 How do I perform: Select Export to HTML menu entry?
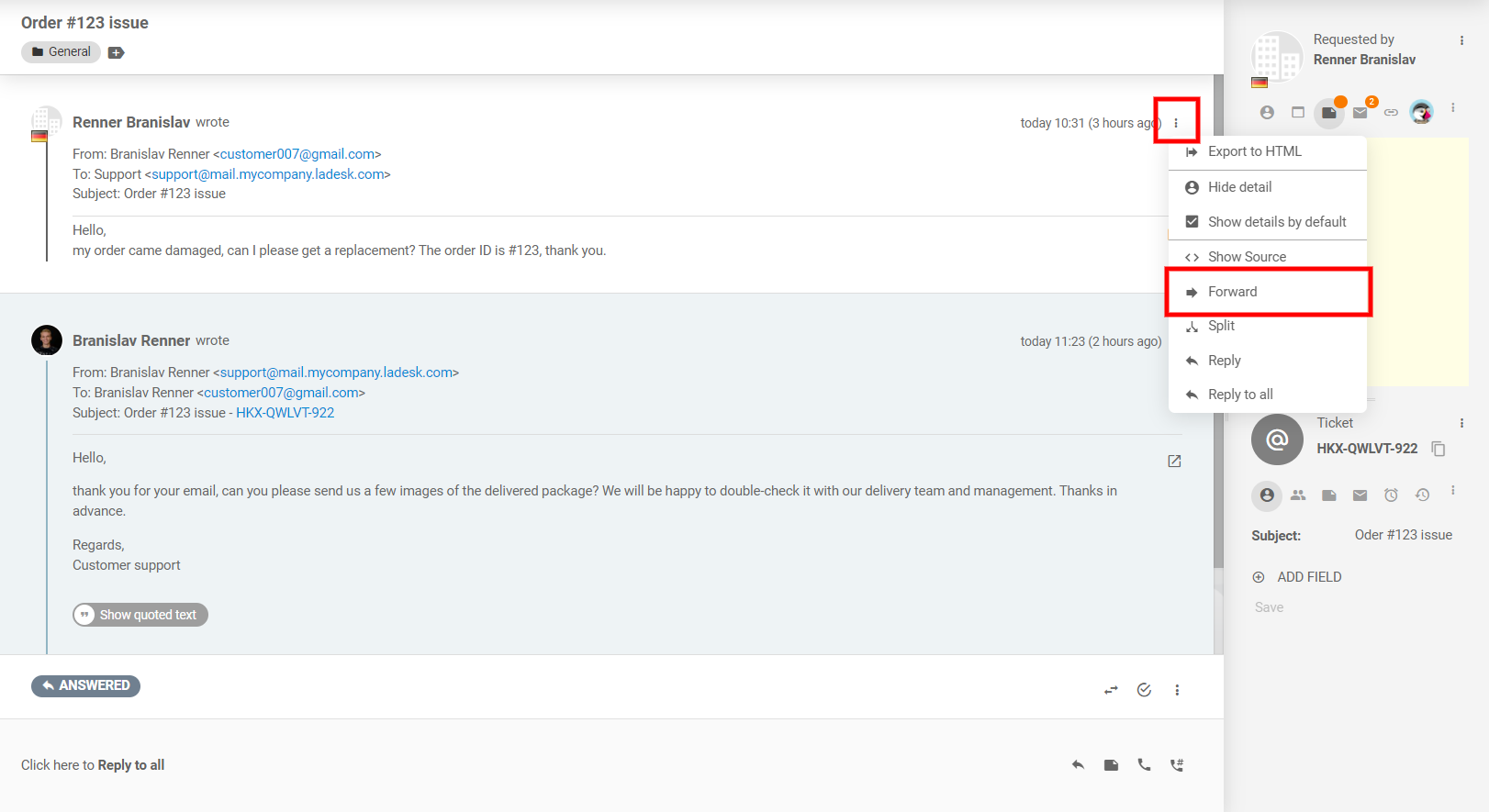click(x=1254, y=151)
